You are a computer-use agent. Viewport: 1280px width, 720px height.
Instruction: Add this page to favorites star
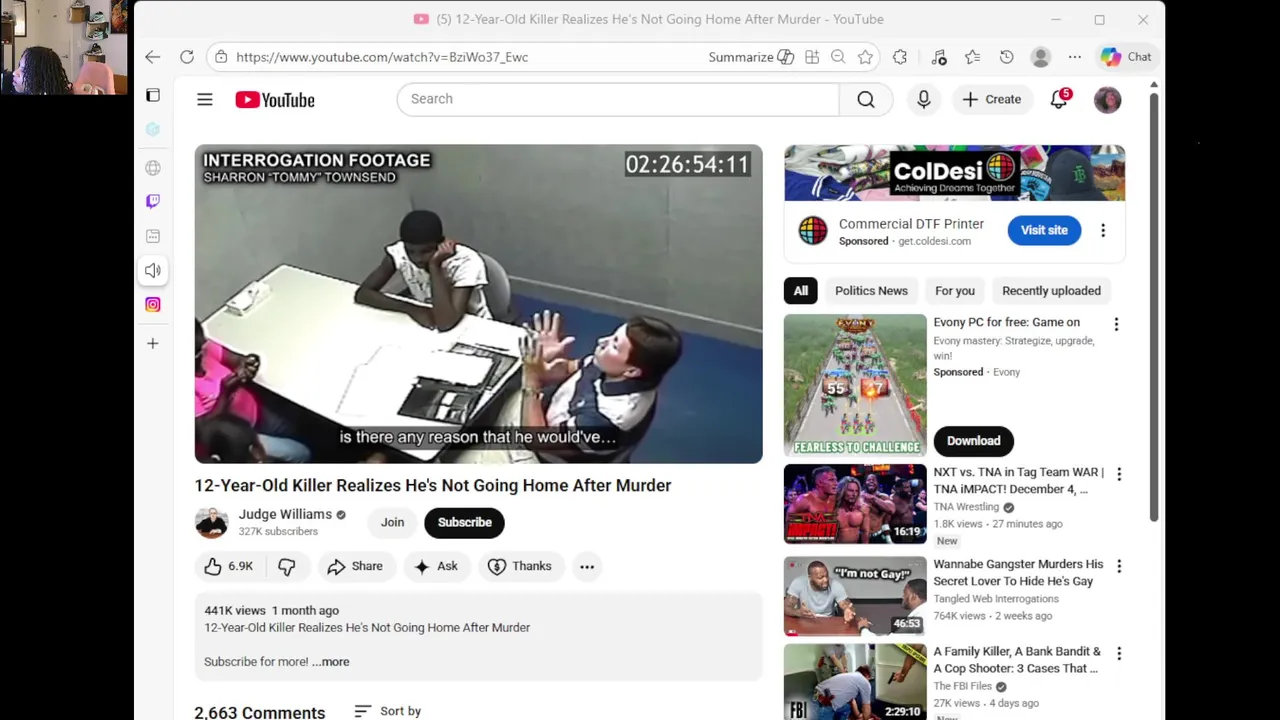pos(865,57)
